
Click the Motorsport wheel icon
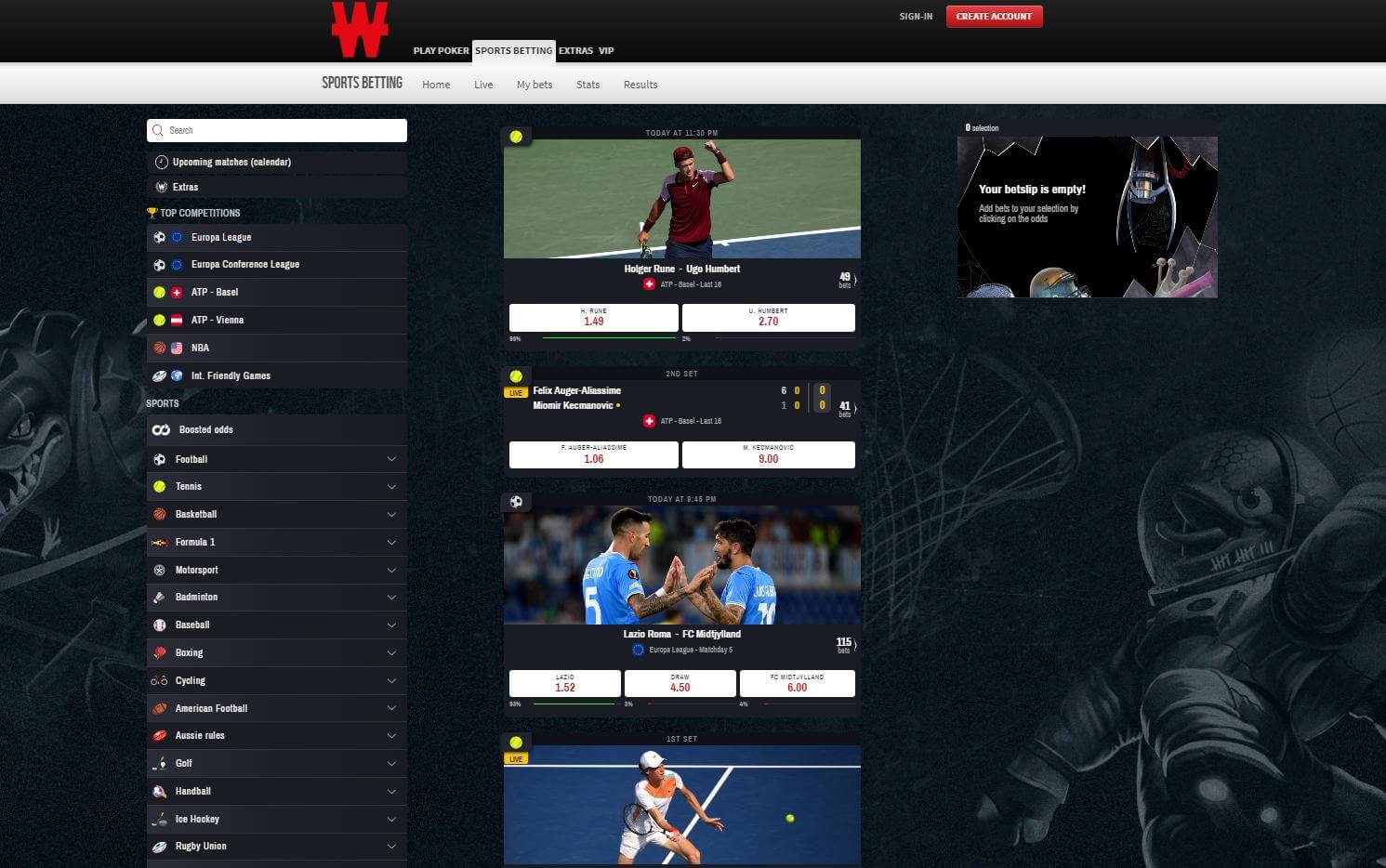point(159,570)
